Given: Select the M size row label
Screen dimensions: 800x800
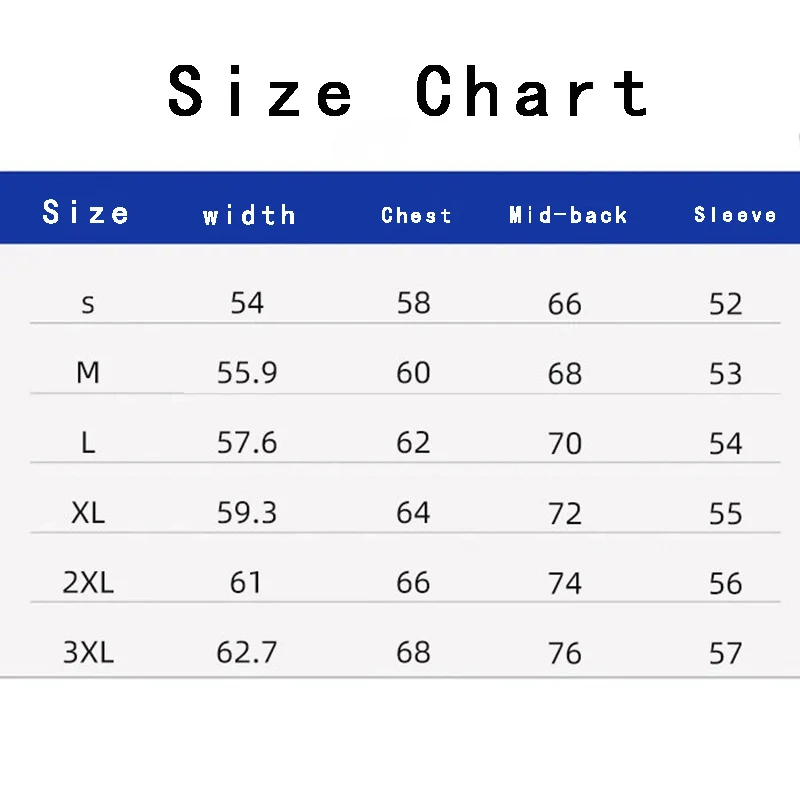Looking at the screenshot, I should (88, 372).
